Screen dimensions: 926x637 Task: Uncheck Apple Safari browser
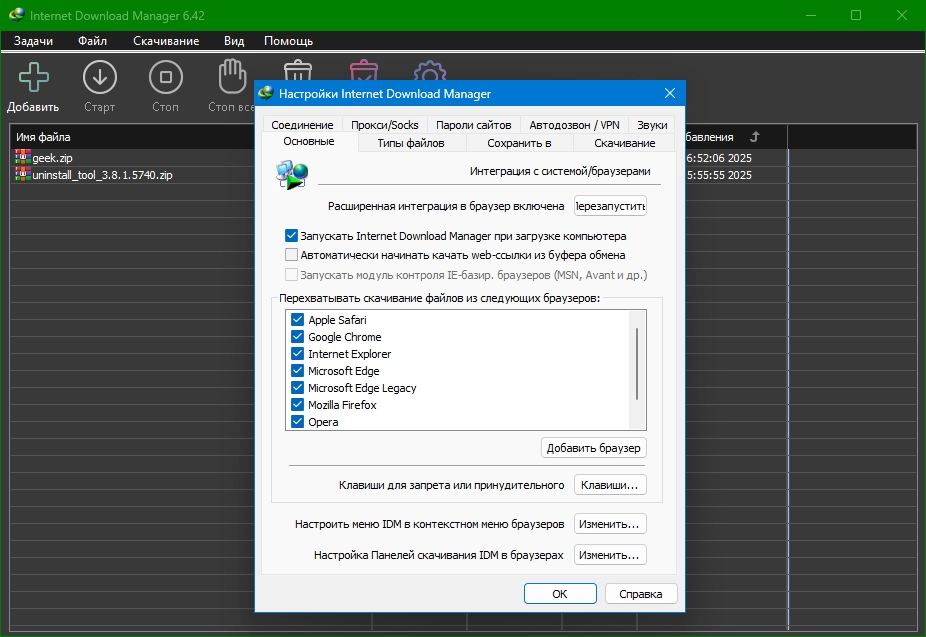coord(298,320)
